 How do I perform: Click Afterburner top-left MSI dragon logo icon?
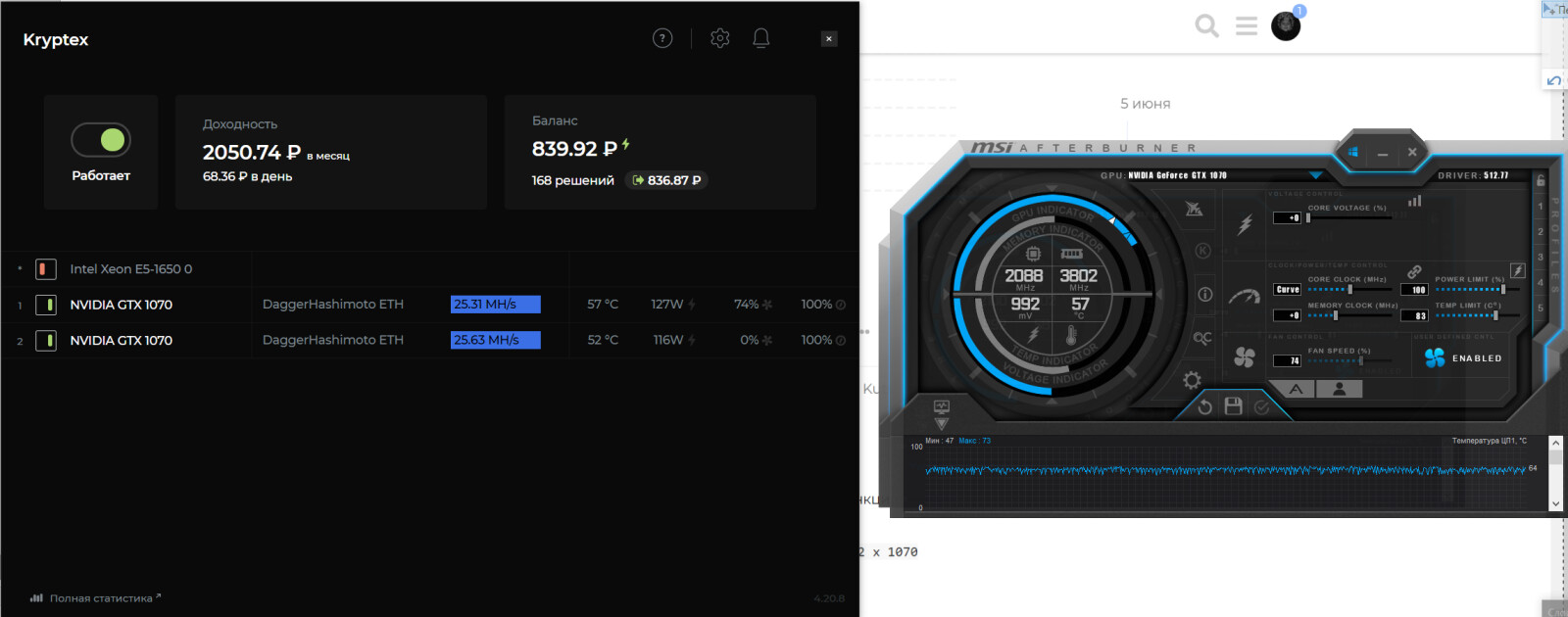point(1194,209)
